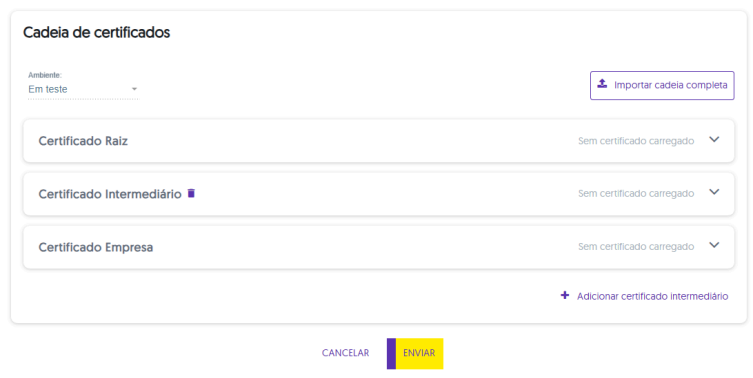The height and width of the screenshot is (378, 753).
Task: Click the upload icon in Importar button
Action: 602,84
